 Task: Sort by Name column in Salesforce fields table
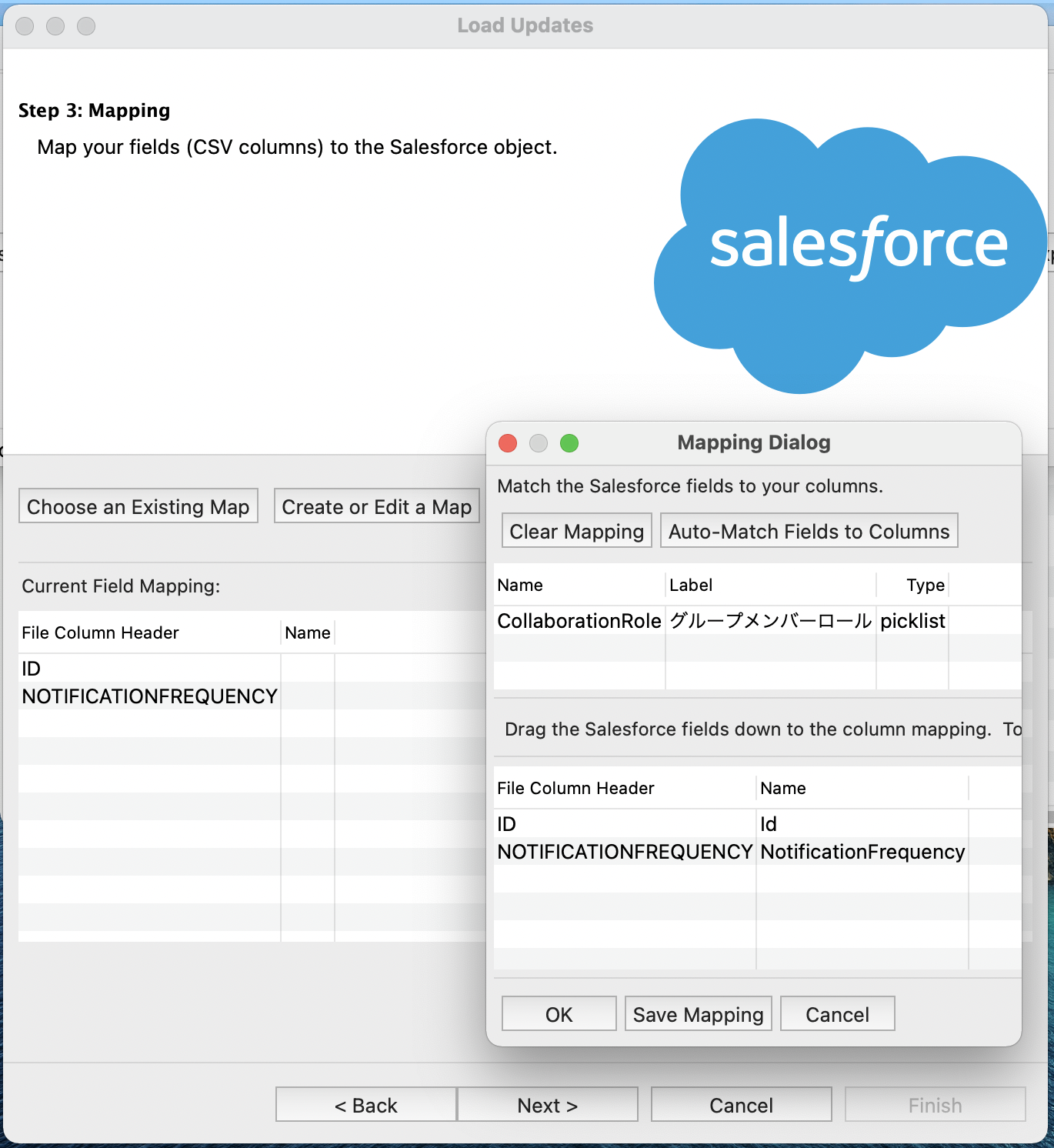579,585
